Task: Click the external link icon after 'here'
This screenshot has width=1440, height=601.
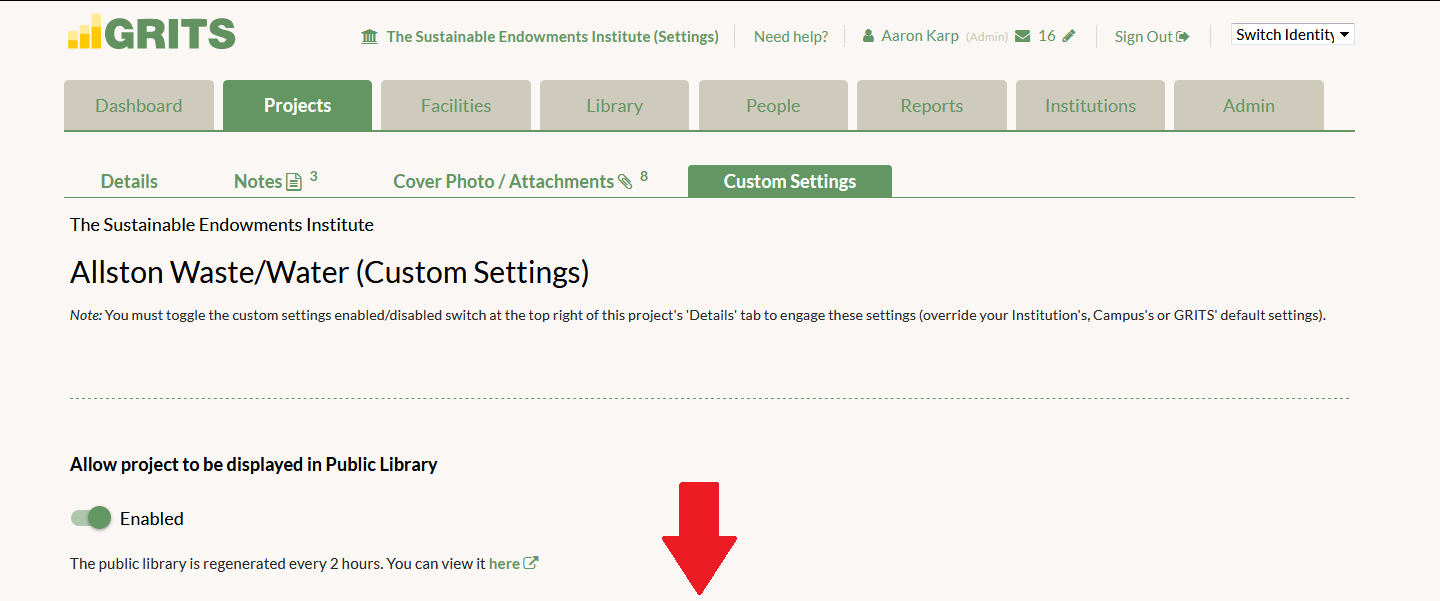Action: pyautogui.click(x=531, y=563)
